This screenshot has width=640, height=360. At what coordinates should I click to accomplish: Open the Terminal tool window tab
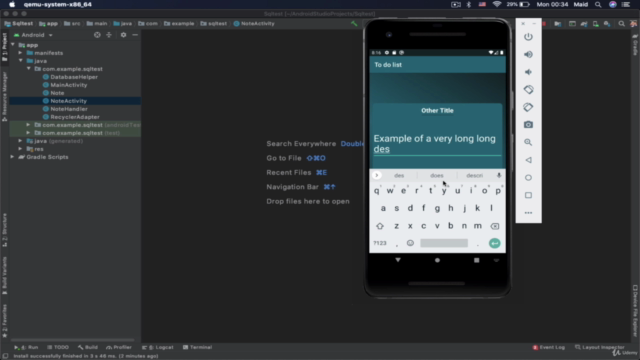198,347
